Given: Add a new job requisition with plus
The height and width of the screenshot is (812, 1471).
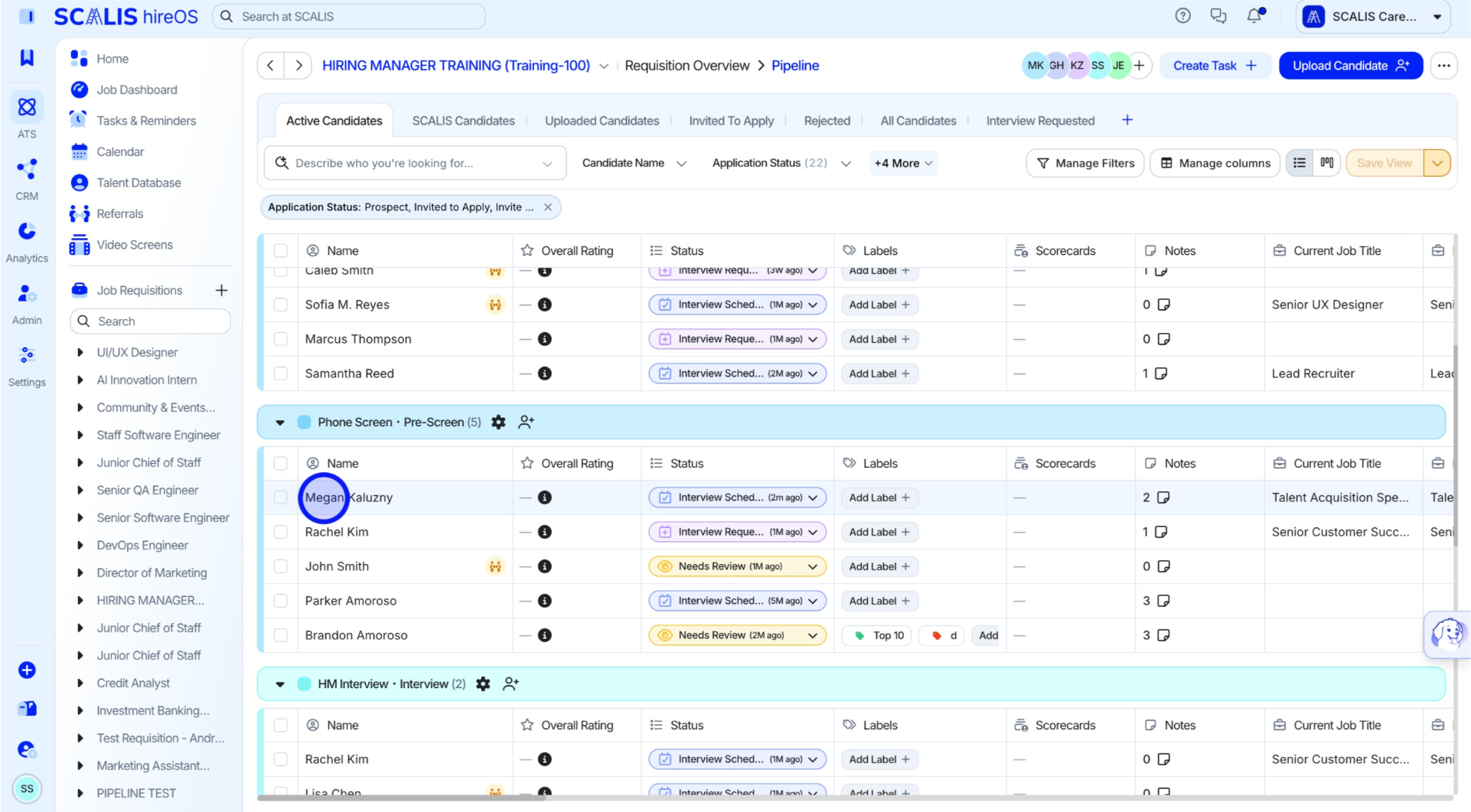Looking at the screenshot, I should (221, 291).
